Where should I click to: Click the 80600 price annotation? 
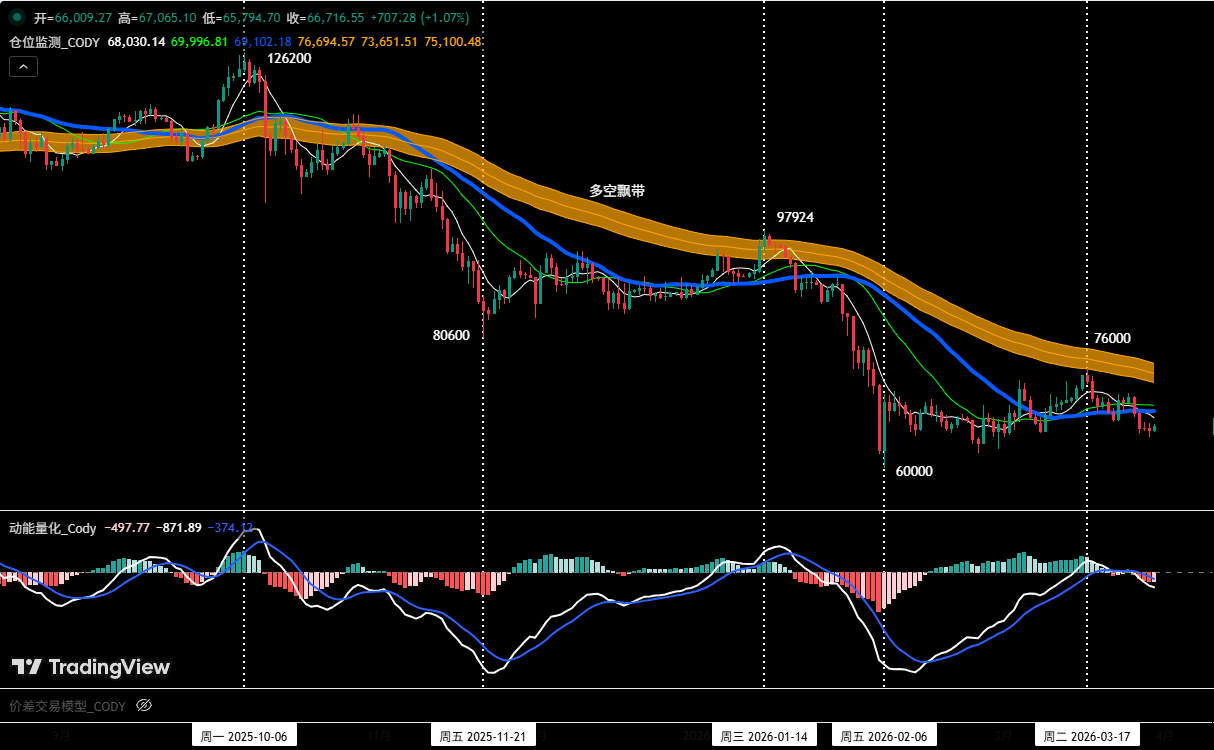click(x=449, y=335)
